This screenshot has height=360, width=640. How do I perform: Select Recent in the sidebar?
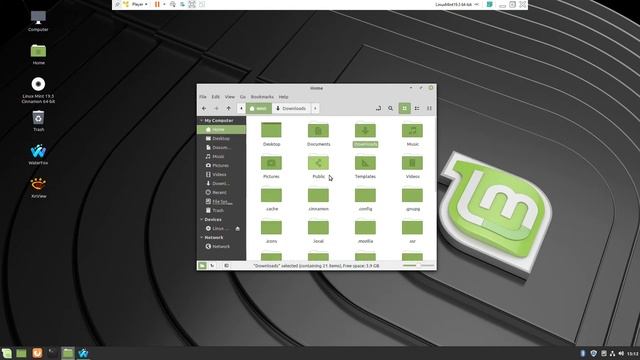pyautogui.click(x=221, y=192)
